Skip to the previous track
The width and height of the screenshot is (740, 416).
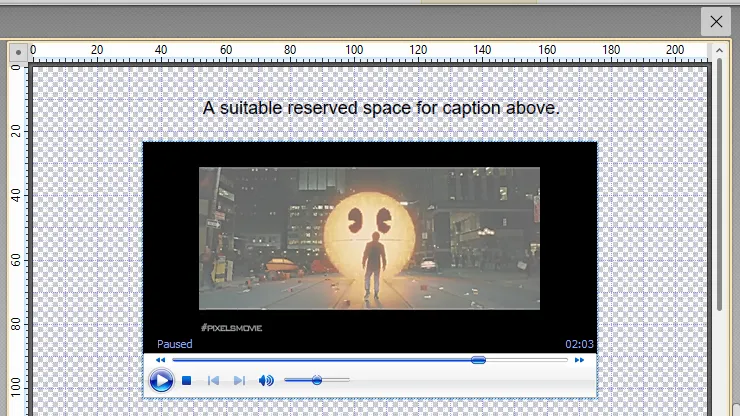pos(213,381)
